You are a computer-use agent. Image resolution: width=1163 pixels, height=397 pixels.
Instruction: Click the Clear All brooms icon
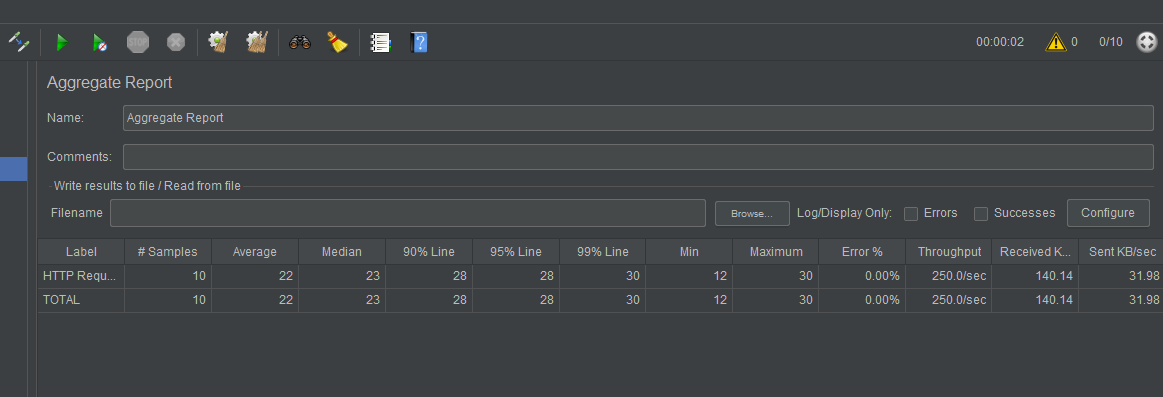(257, 42)
